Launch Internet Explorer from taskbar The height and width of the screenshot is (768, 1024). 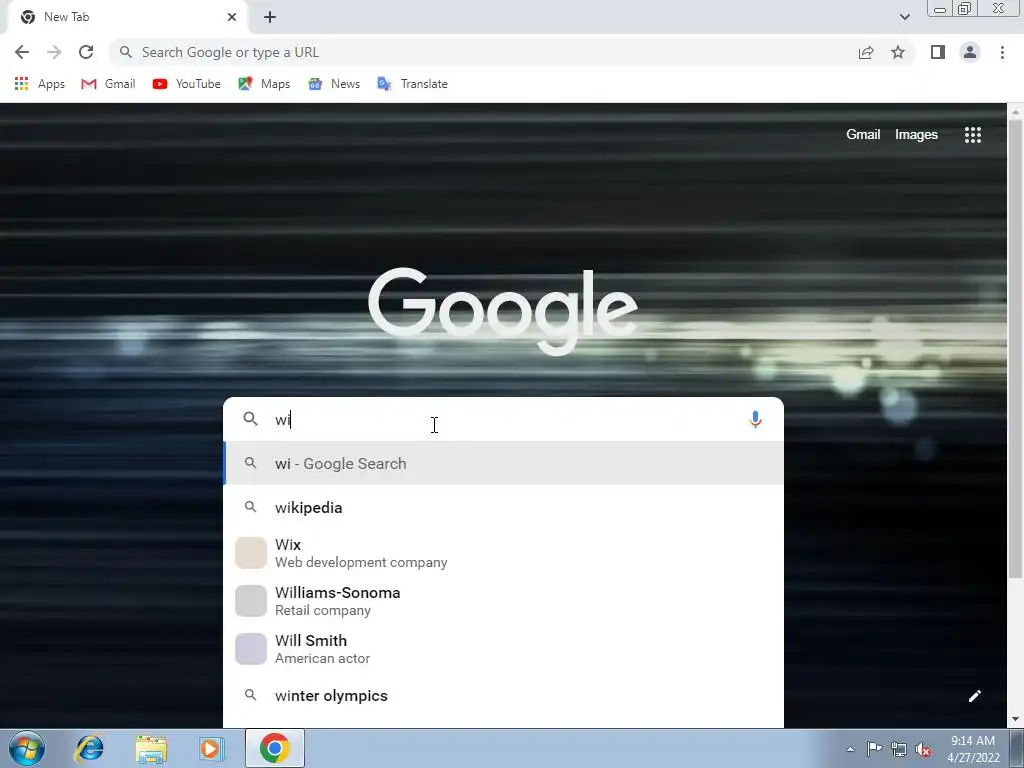[89, 748]
